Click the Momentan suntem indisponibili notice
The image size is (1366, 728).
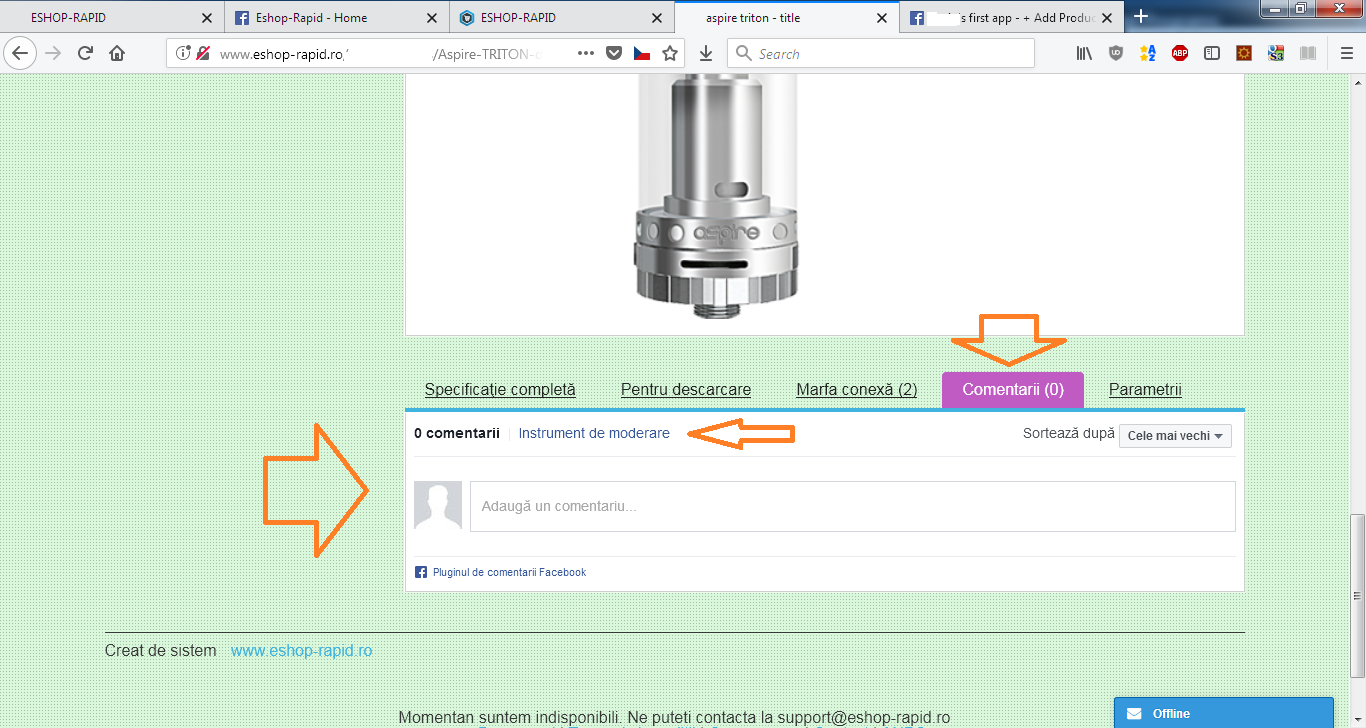pos(674,717)
